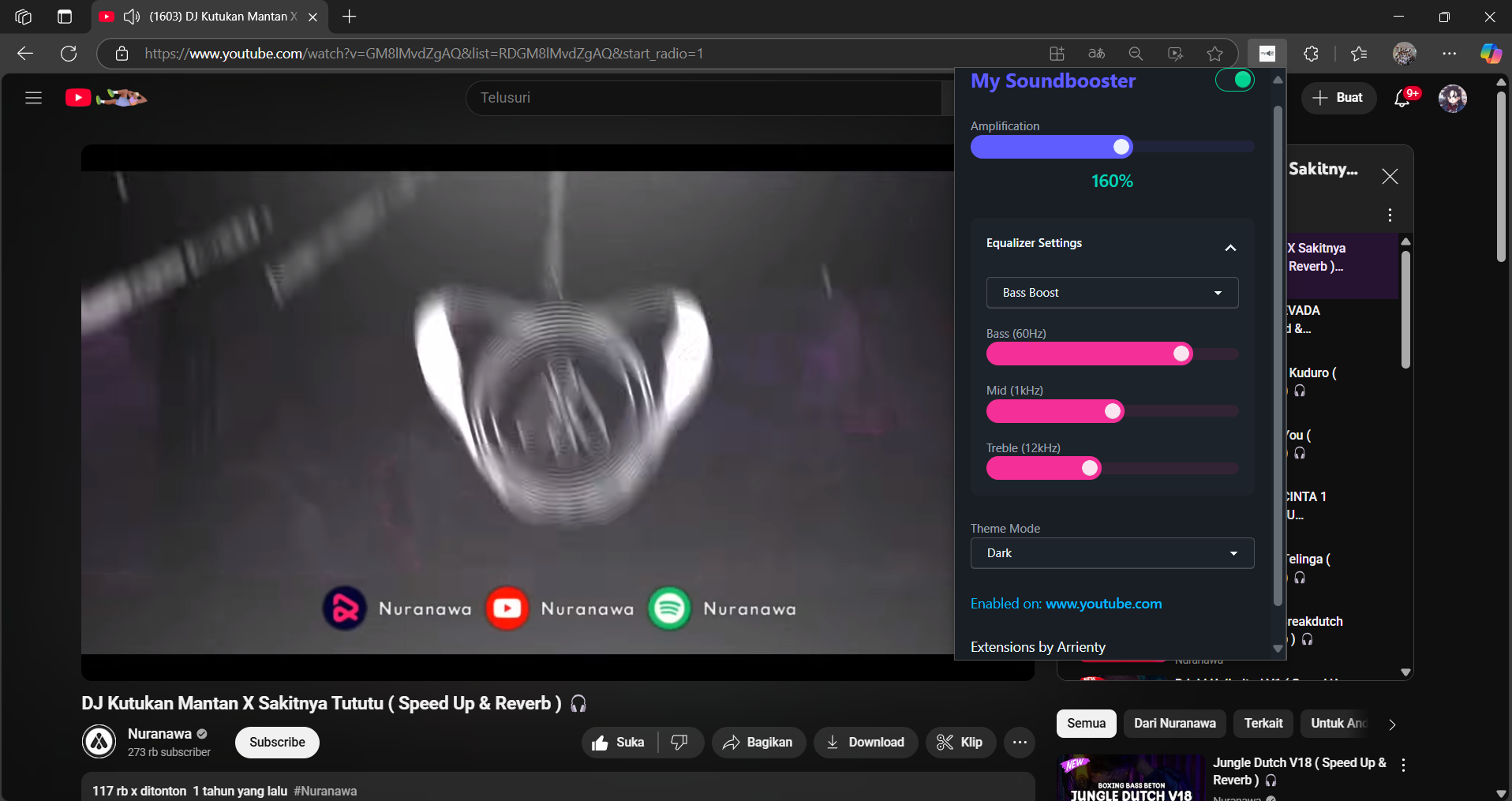Screen dimensions: 1512x801
Task: Open YouTube notifications bell
Action: [x=1402, y=98]
